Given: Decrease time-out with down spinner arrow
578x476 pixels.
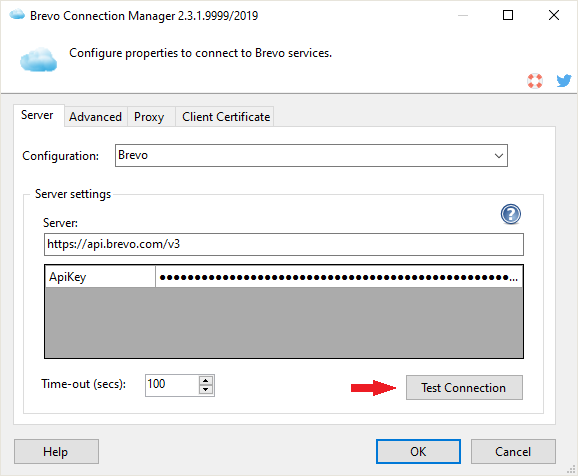Looking at the screenshot, I should [x=206, y=390].
